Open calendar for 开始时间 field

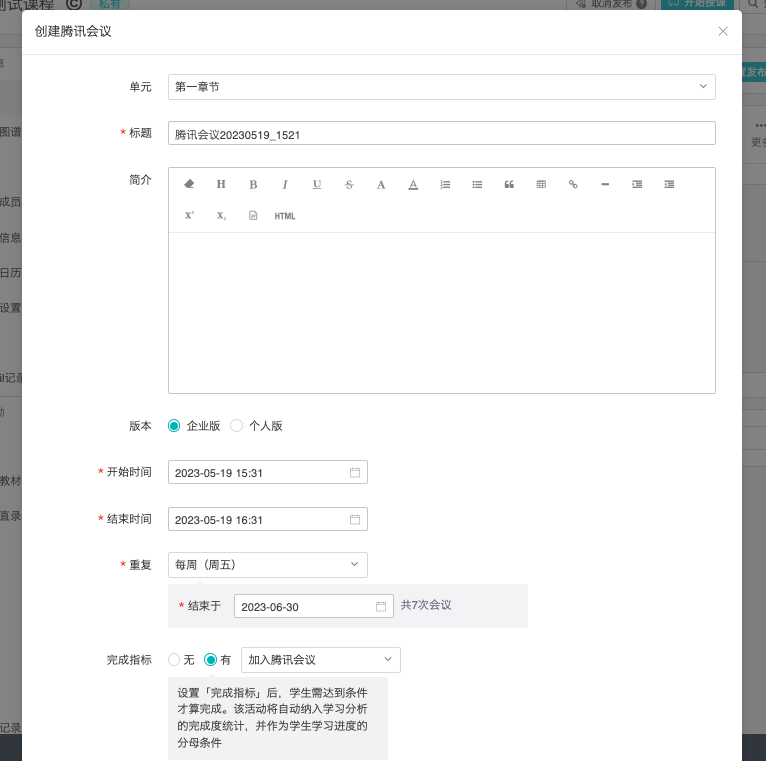[x=354, y=473]
